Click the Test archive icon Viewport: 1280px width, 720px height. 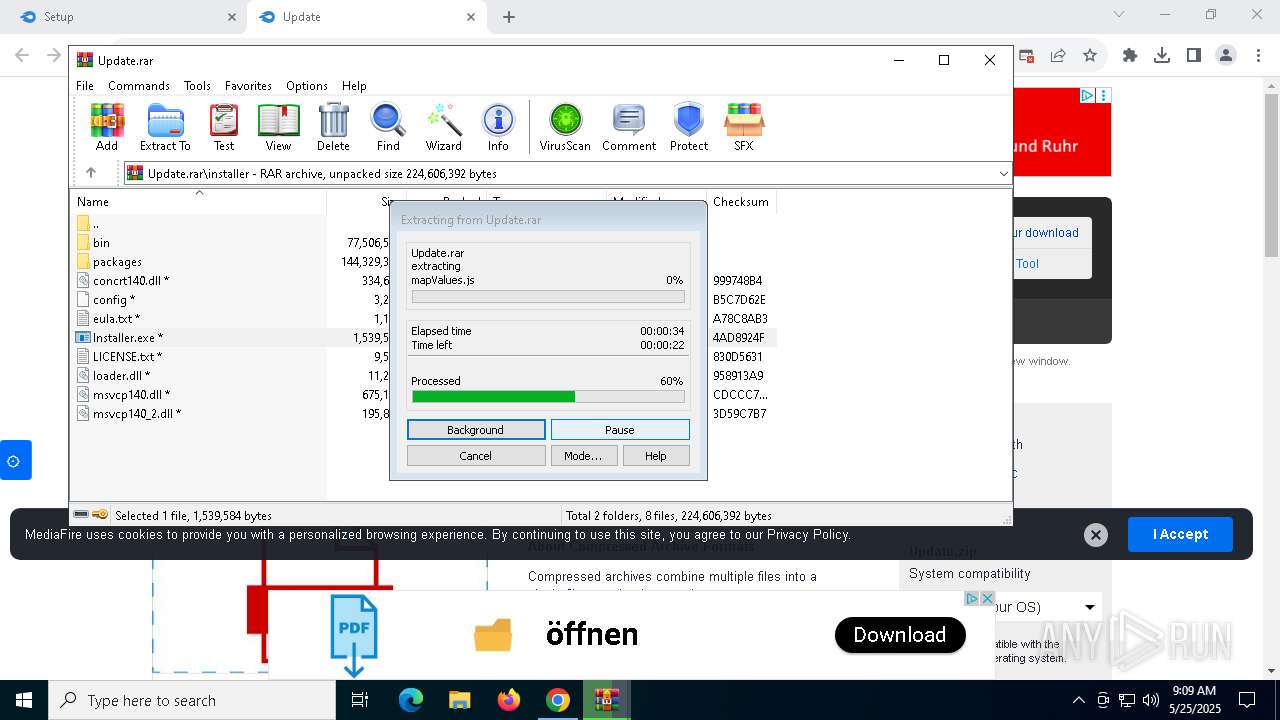tap(224, 127)
